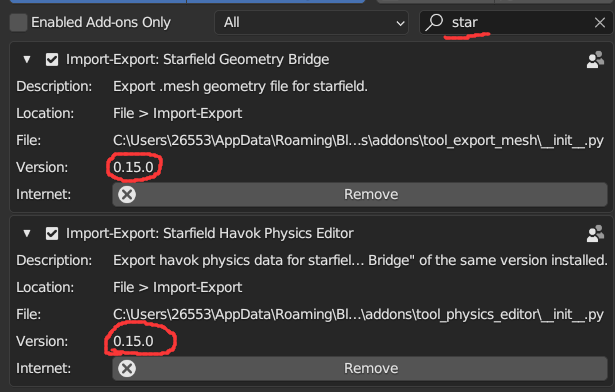
Task: Remove the Starfield Geometry Bridge add-on
Action: pos(360,194)
